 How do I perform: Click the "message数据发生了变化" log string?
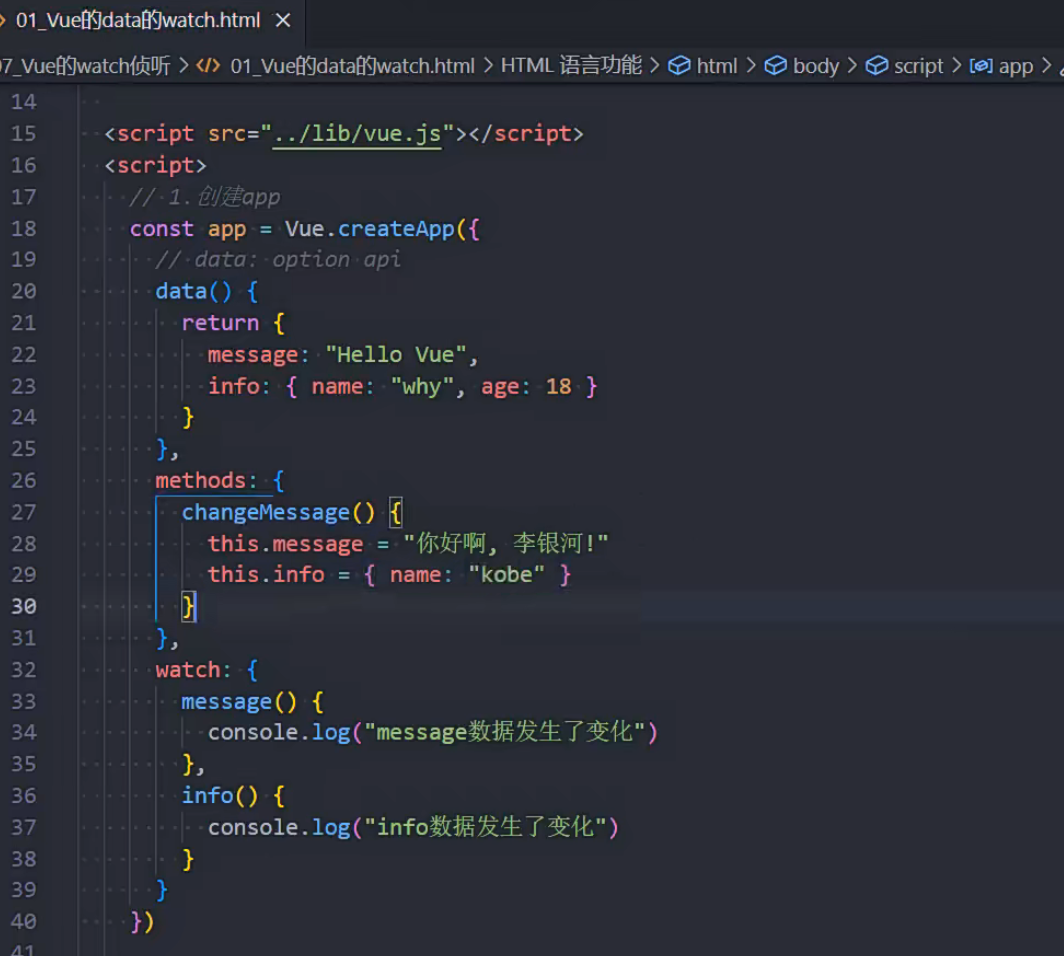(505, 733)
